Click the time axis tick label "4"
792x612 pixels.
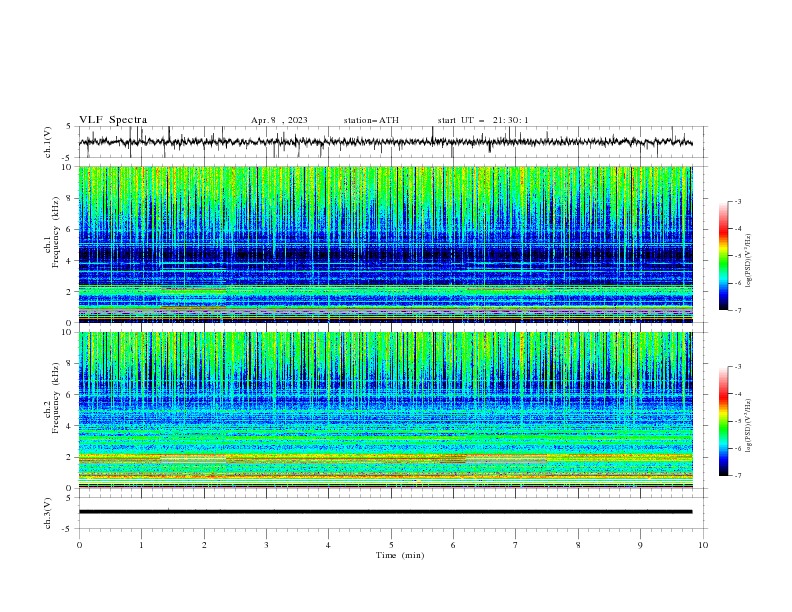click(329, 545)
